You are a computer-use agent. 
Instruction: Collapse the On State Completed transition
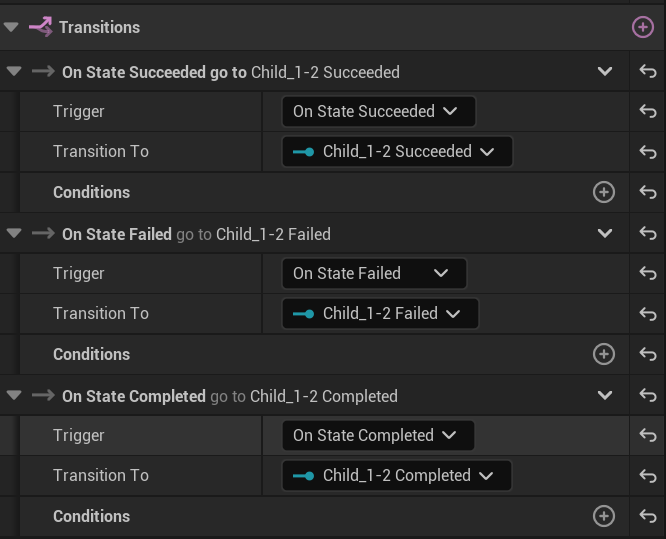pos(14,396)
